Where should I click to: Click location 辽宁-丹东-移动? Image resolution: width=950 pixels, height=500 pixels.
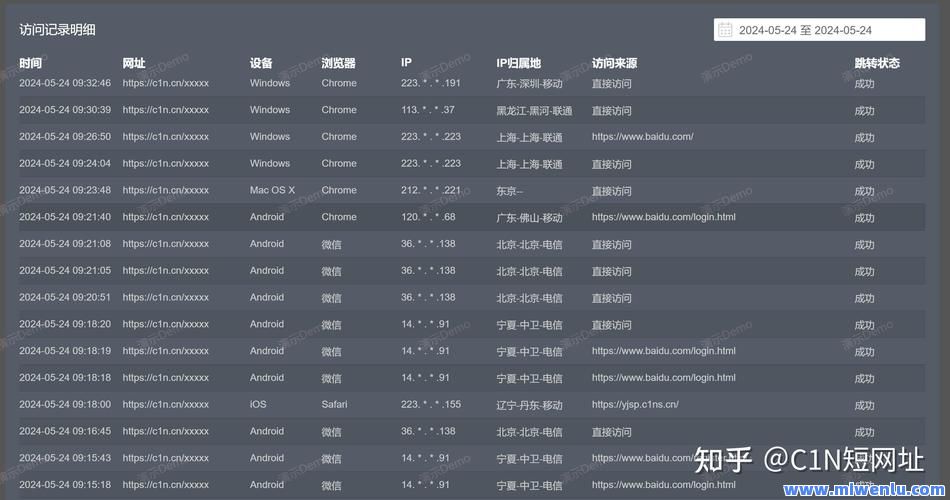point(529,405)
